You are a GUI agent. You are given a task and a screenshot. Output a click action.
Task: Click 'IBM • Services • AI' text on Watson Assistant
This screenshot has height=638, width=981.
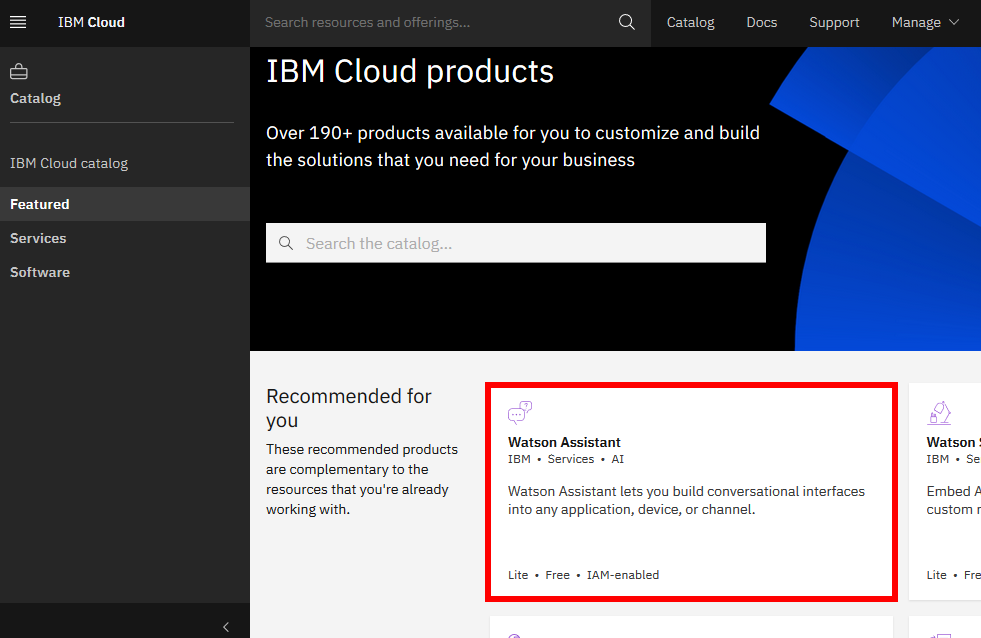pyautogui.click(x=566, y=459)
